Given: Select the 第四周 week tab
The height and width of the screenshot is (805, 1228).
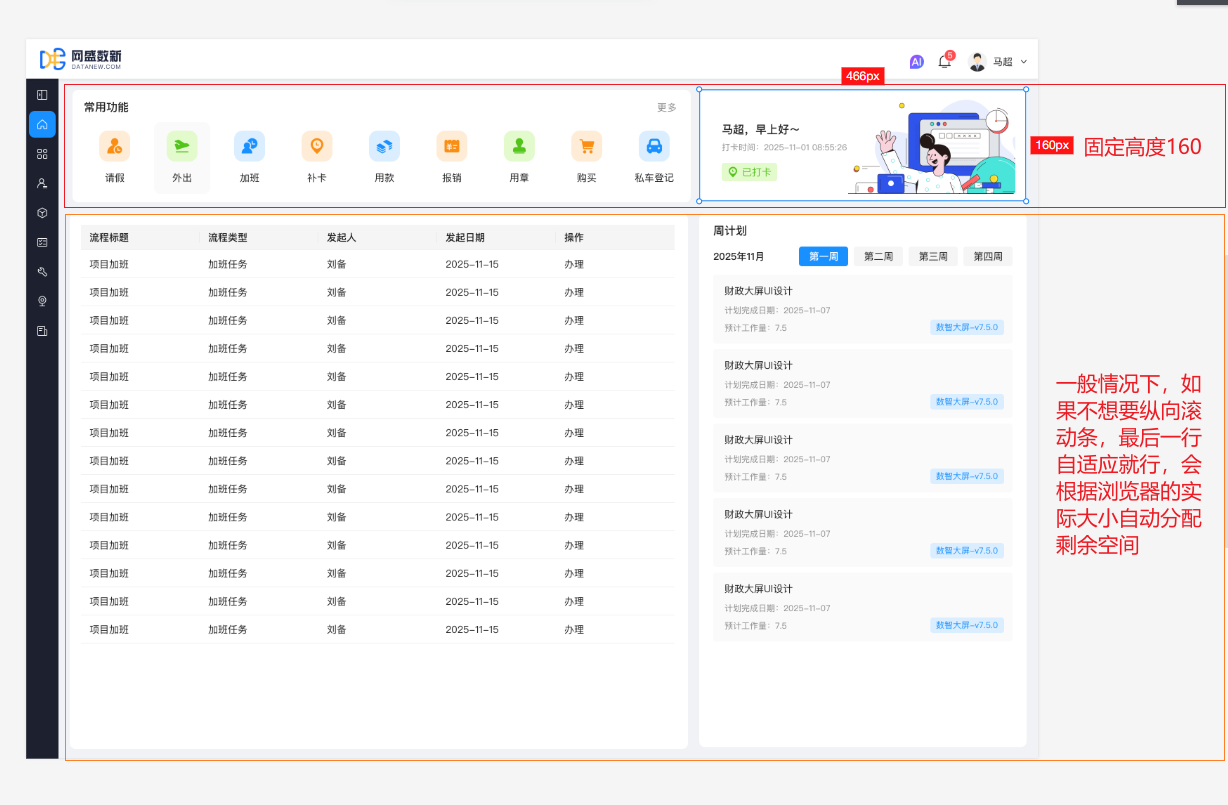Looking at the screenshot, I should (x=988, y=257).
